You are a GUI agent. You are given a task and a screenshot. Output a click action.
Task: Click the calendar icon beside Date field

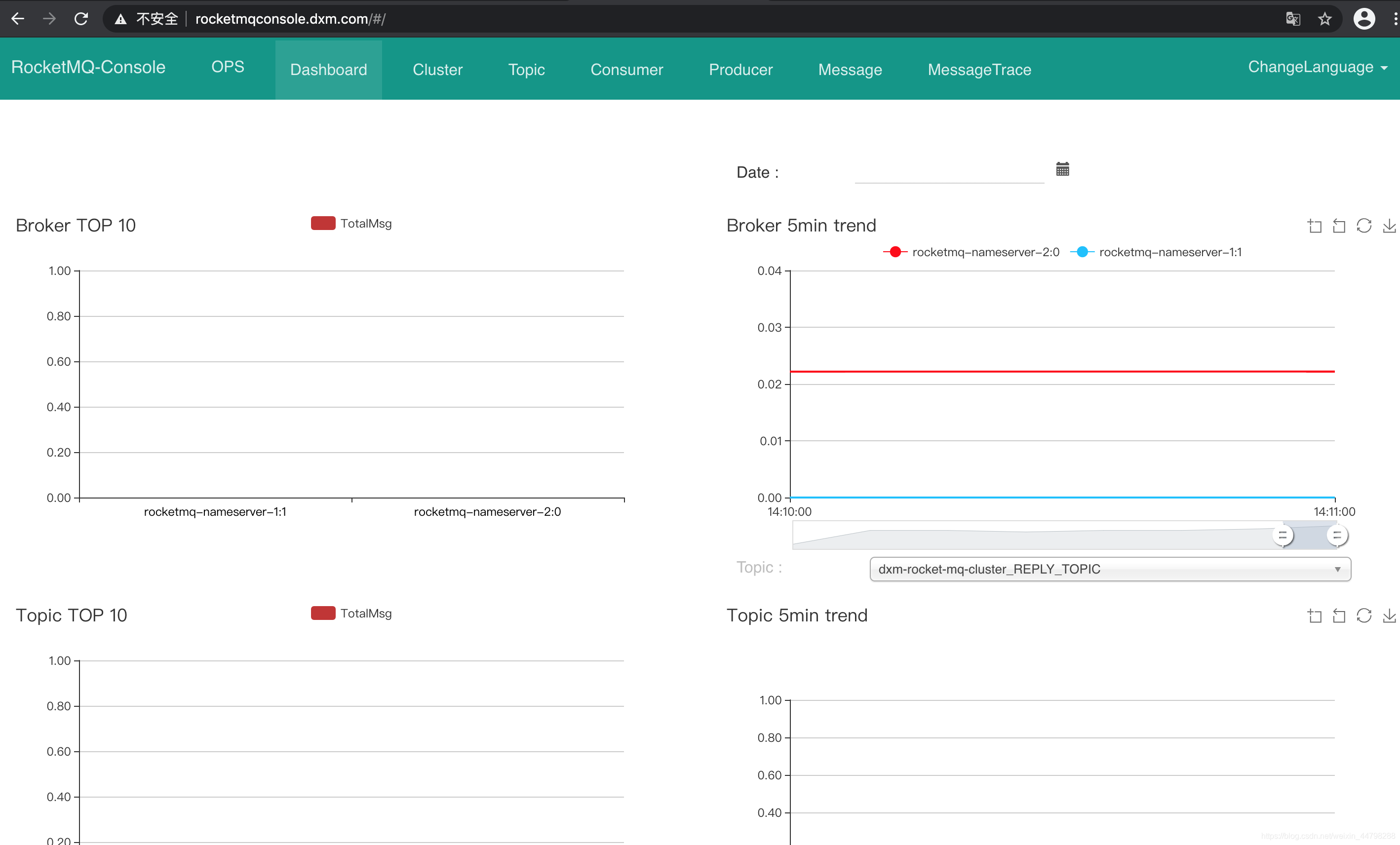1062,169
